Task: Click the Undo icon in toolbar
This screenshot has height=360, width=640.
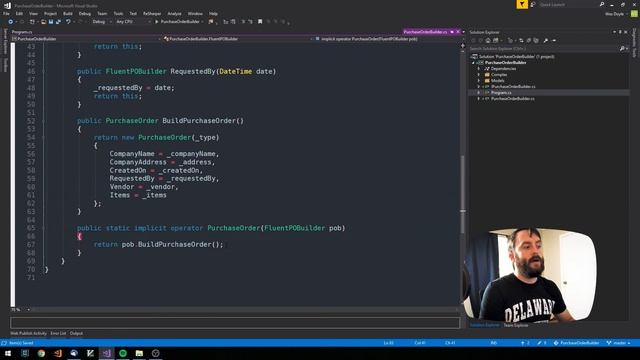Action: (x=68, y=22)
